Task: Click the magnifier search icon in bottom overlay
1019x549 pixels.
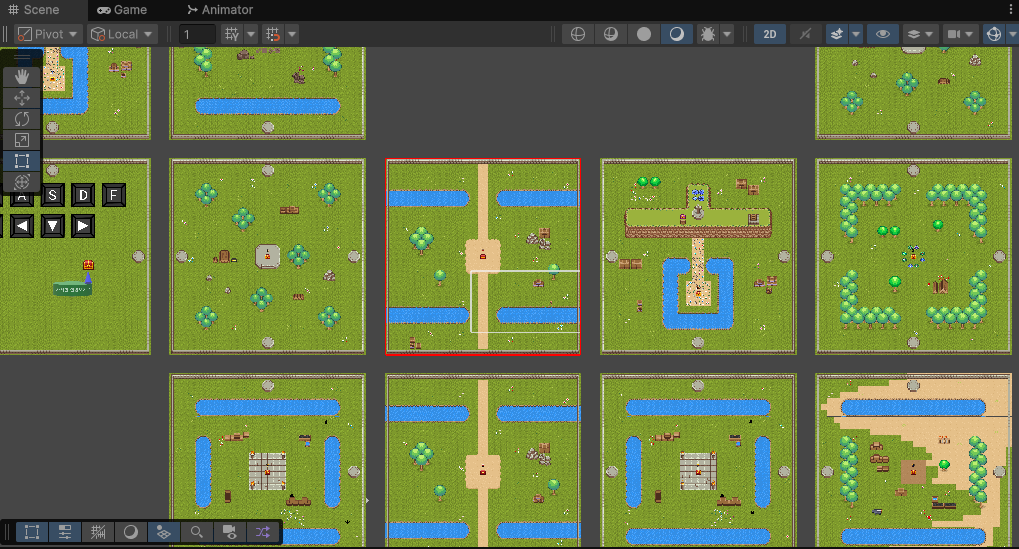Action: (198, 532)
